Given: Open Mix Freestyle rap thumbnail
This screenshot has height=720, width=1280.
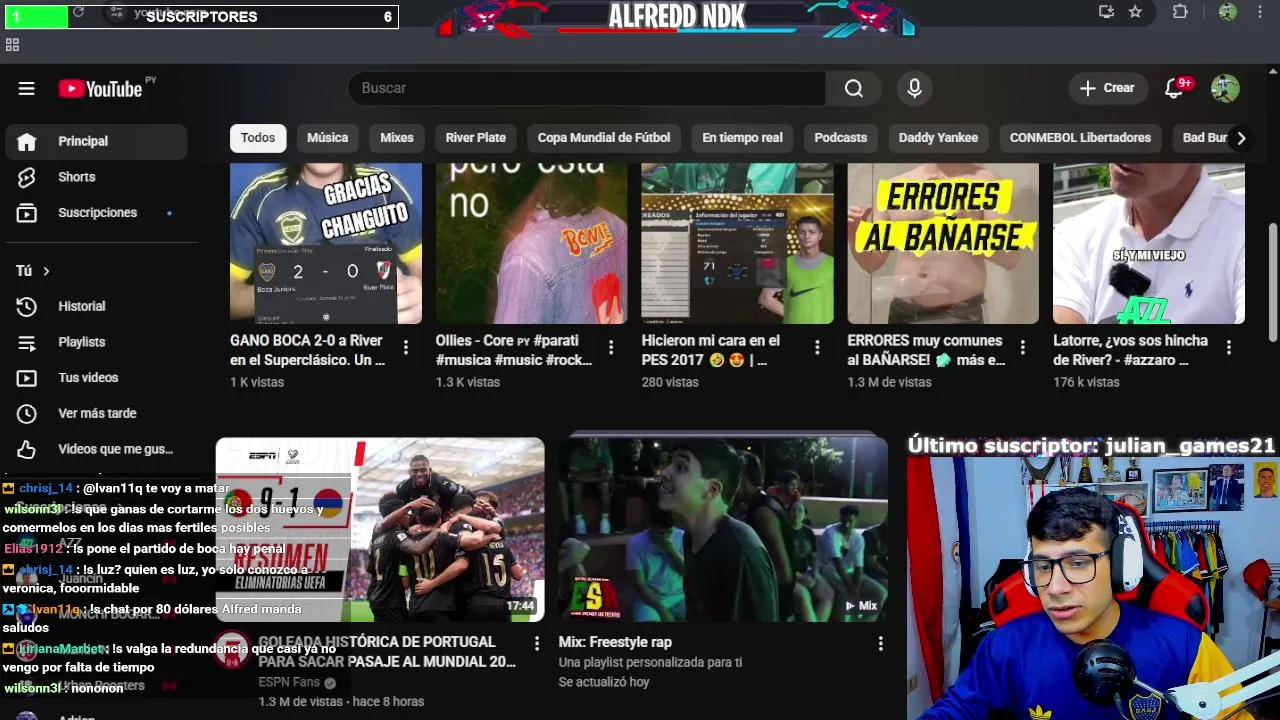Looking at the screenshot, I should 723,529.
